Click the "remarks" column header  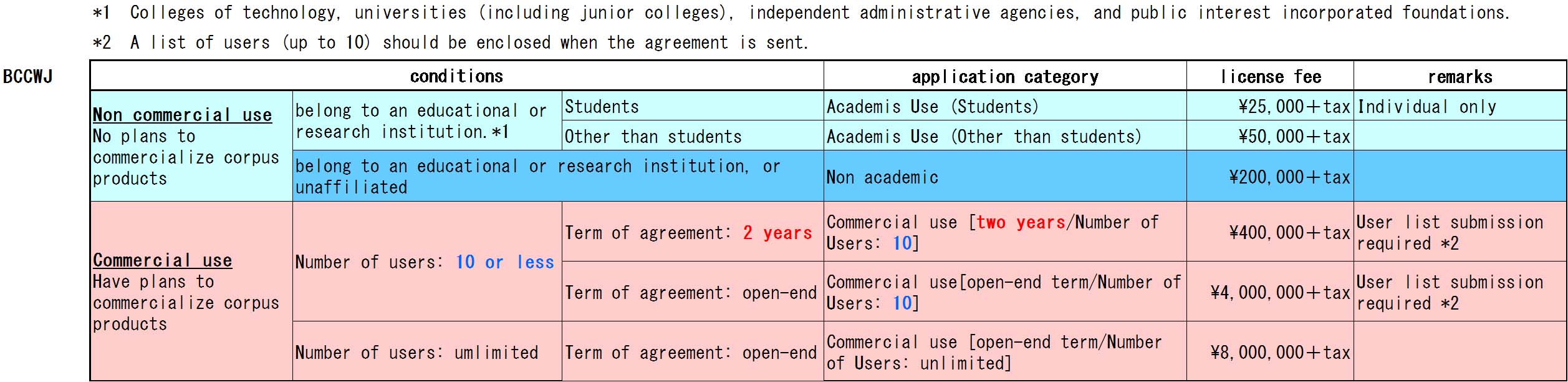point(1460,77)
